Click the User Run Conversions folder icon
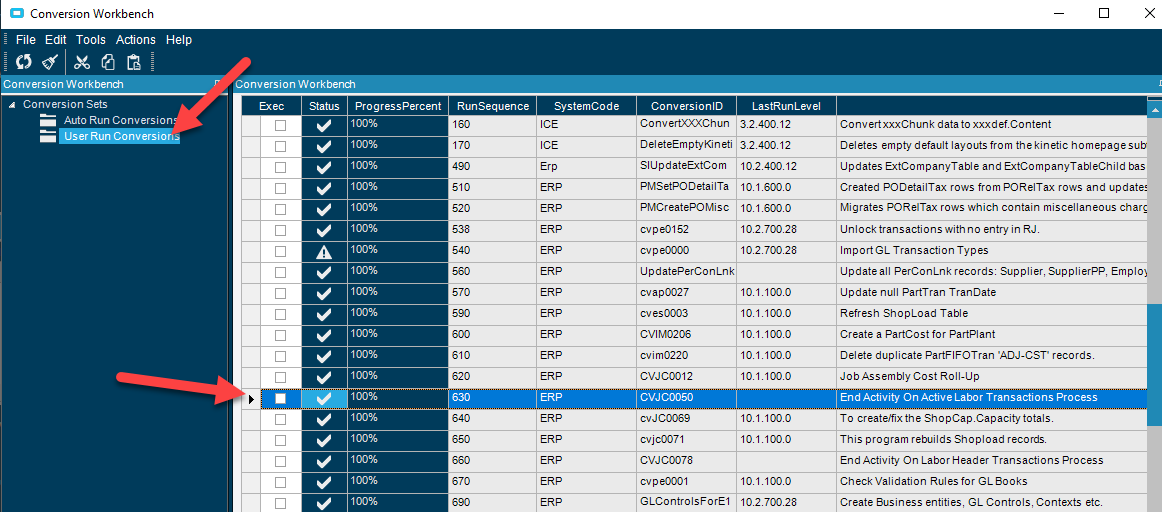The image size is (1162, 512). point(48,136)
